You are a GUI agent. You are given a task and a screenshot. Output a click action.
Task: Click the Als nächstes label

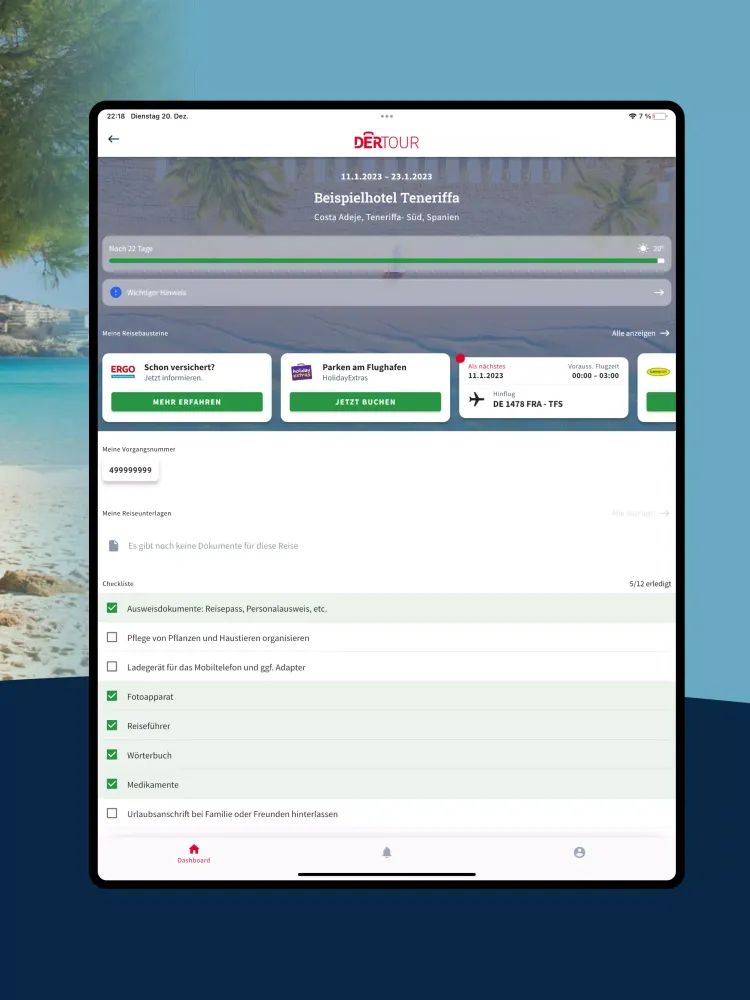487,367
